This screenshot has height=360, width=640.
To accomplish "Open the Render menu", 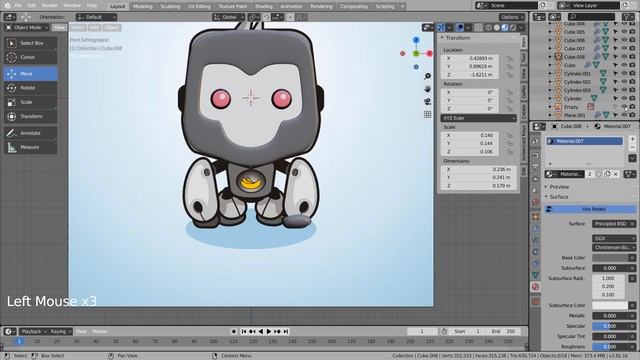I will (x=49, y=6).
